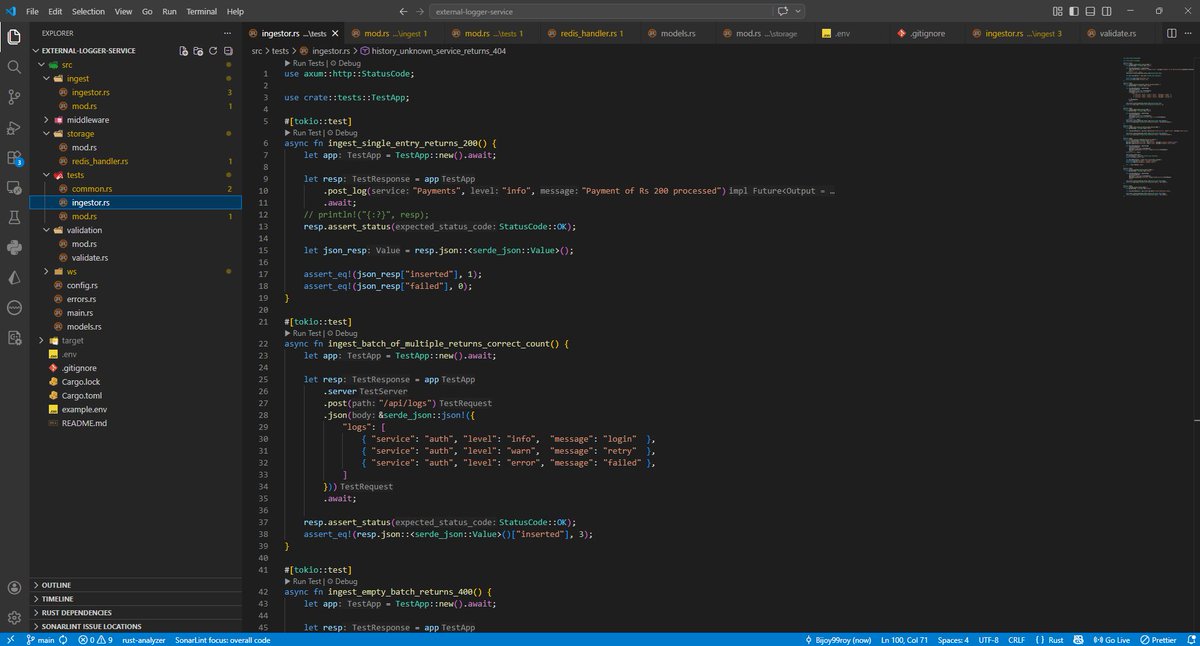This screenshot has width=1200, height=646.
Task: Go forward with the navigation arrow
Action: [421, 11]
